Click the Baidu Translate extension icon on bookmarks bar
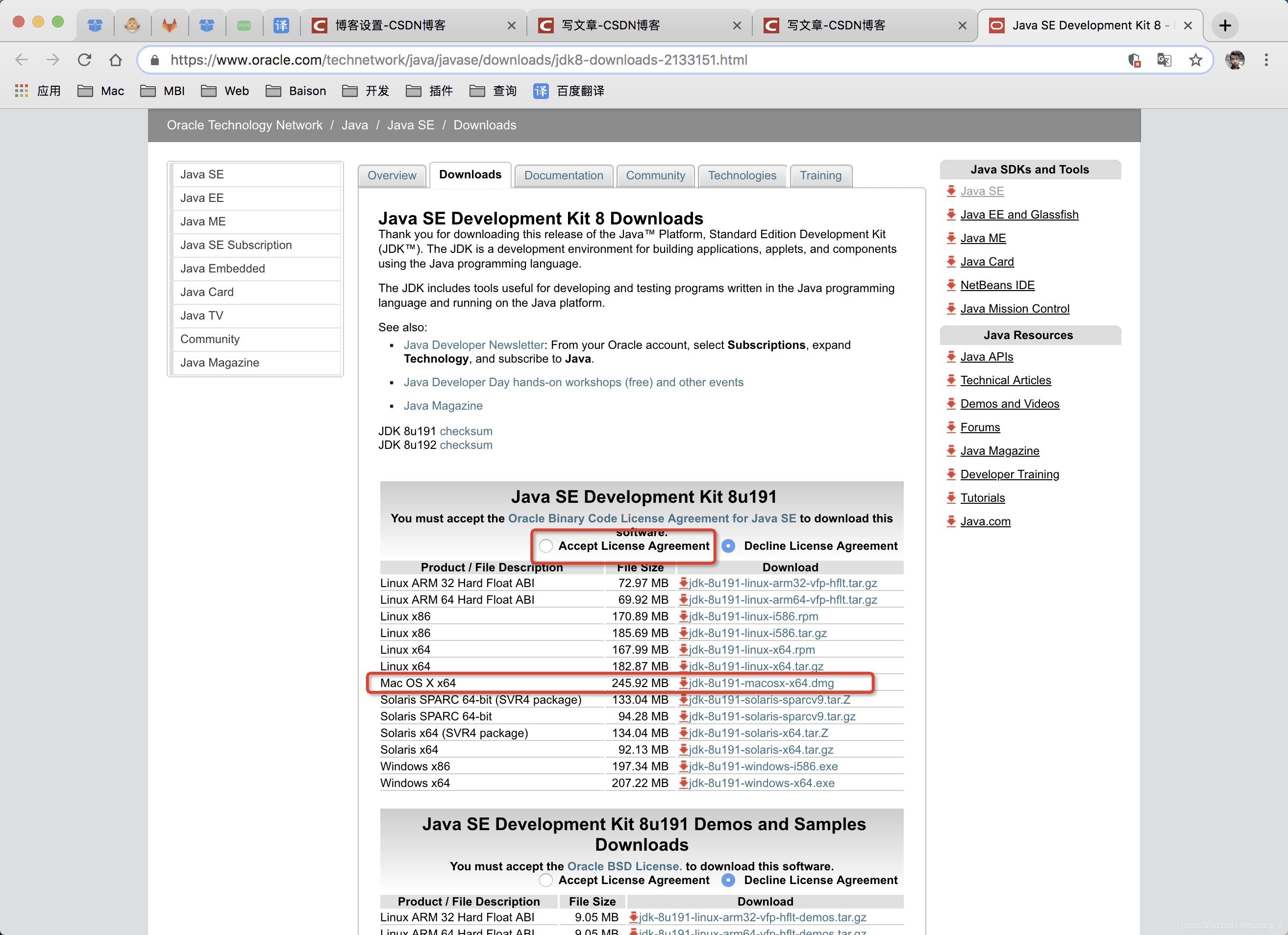 click(540, 91)
